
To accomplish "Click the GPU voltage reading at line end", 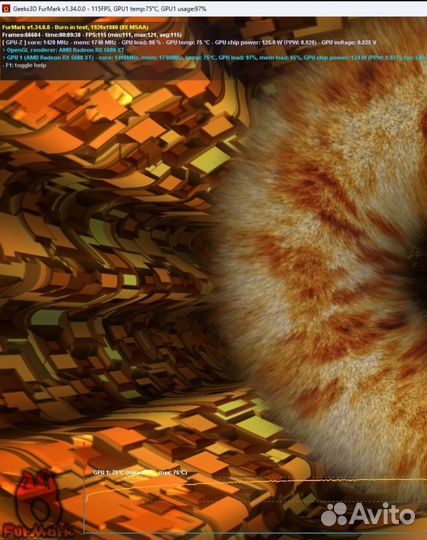I will pos(349,43).
